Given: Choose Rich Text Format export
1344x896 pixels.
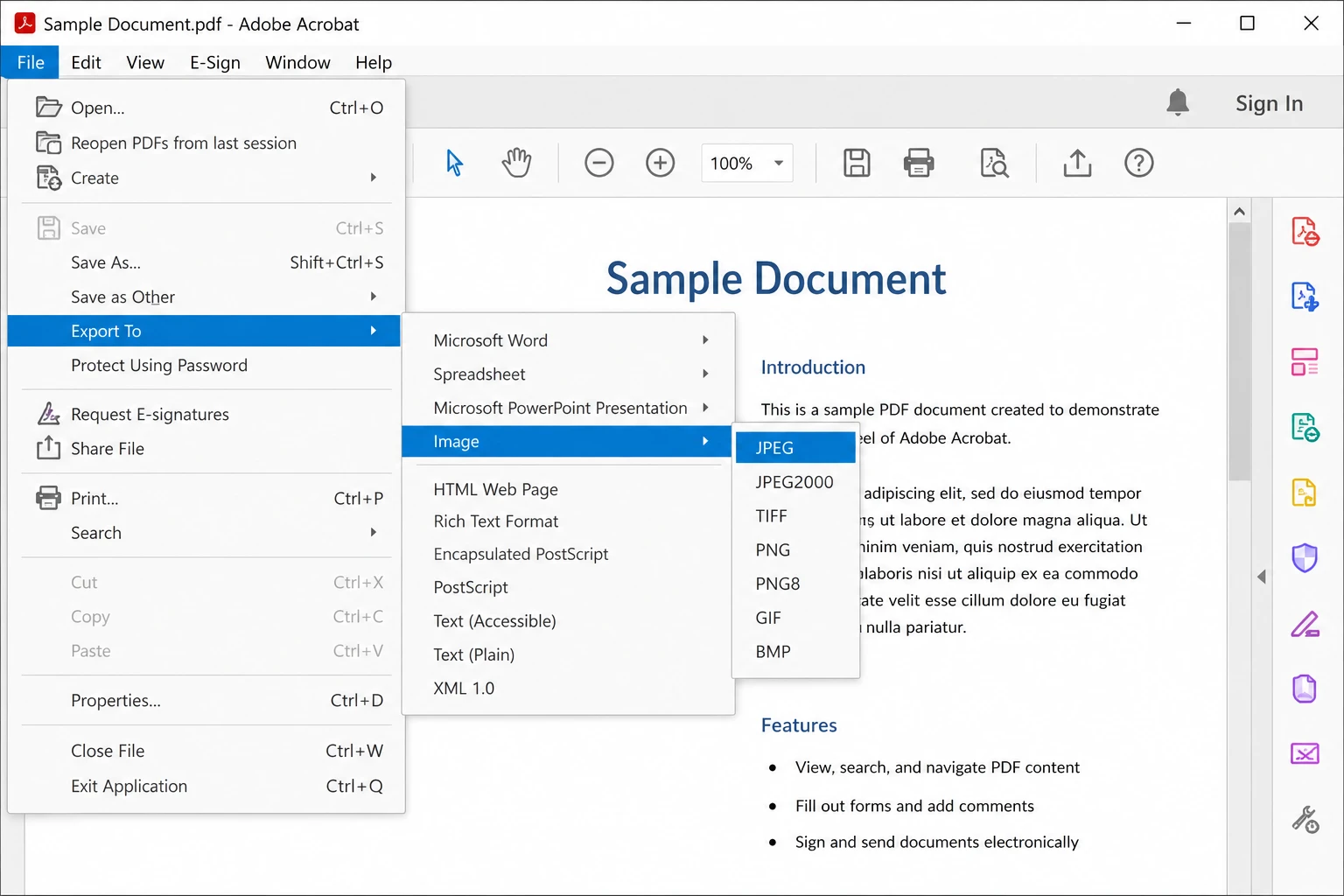Looking at the screenshot, I should 568,521.
